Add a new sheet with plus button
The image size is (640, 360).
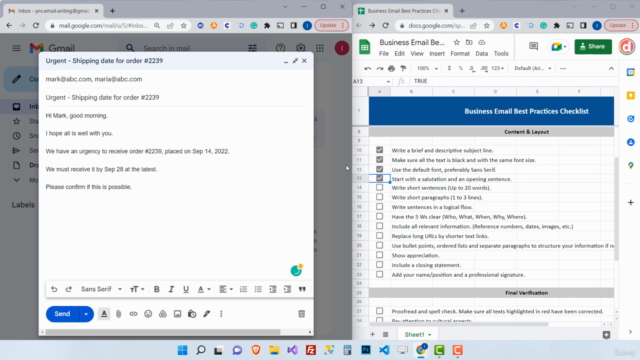(x=372, y=335)
